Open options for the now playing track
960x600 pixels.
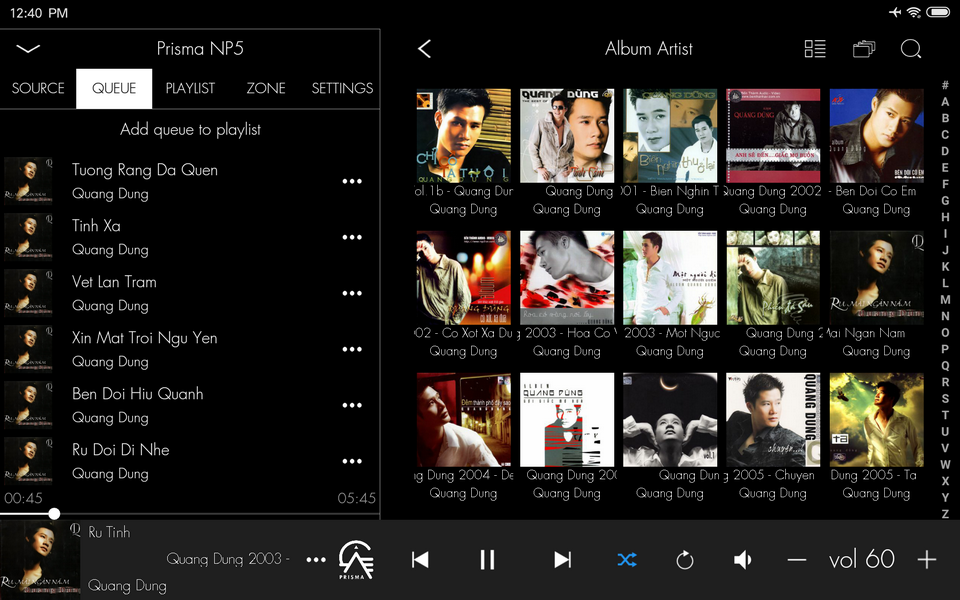[316, 560]
